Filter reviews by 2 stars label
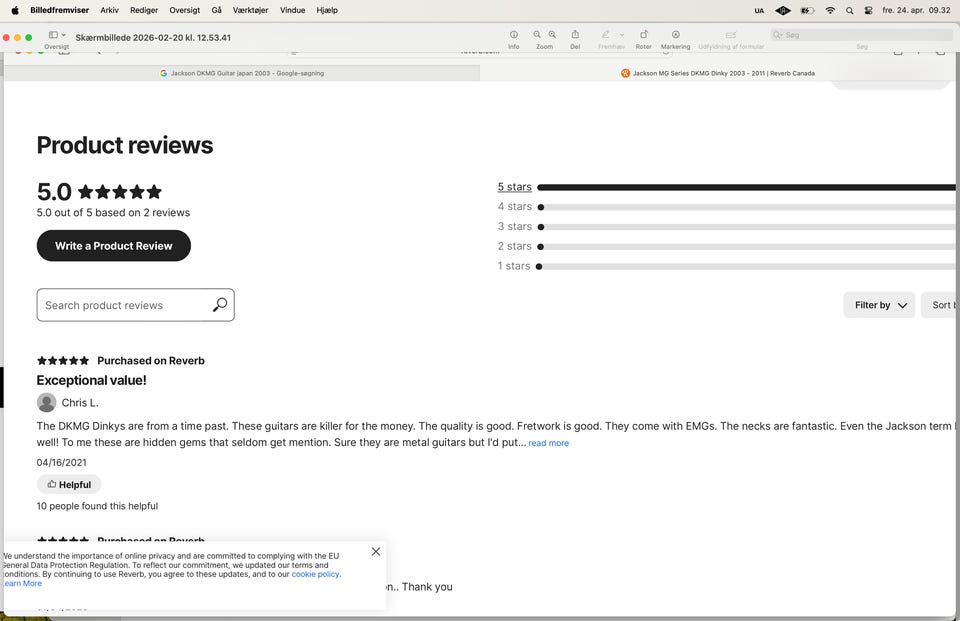Viewport: 960px width, 621px height. pos(514,246)
